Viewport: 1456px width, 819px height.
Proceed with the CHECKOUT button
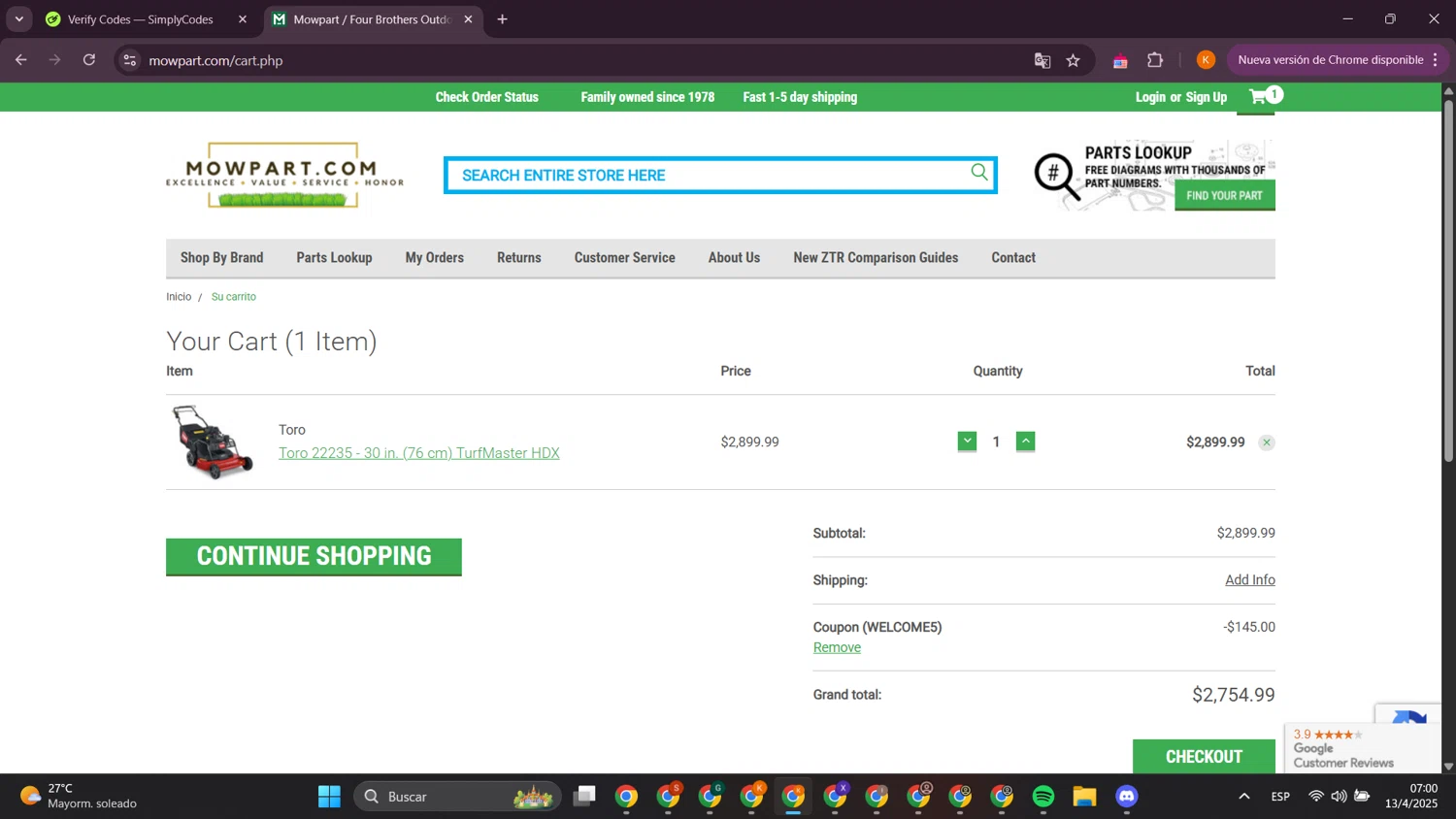pos(1204,757)
